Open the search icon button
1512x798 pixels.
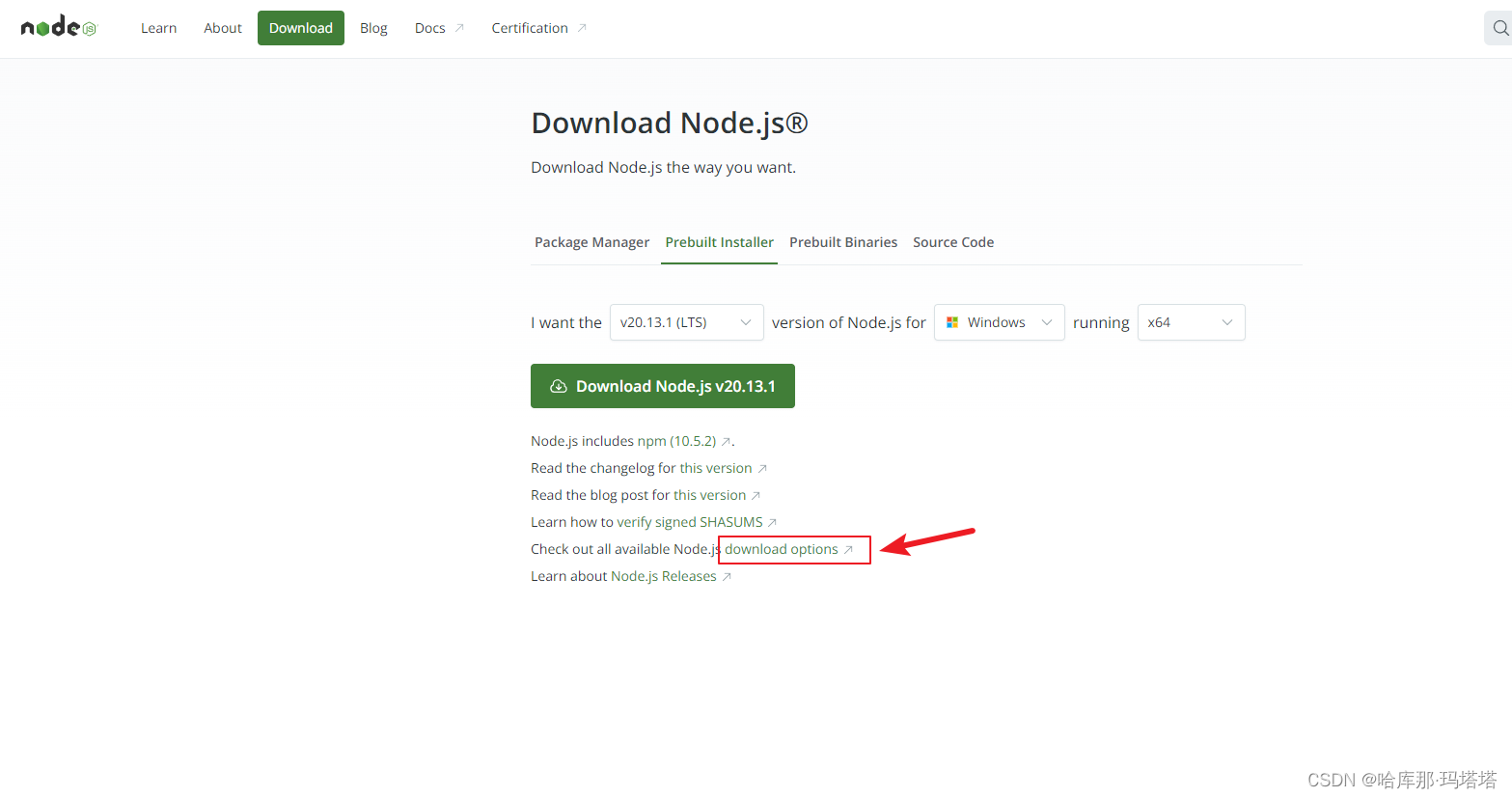click(1499, 28)
